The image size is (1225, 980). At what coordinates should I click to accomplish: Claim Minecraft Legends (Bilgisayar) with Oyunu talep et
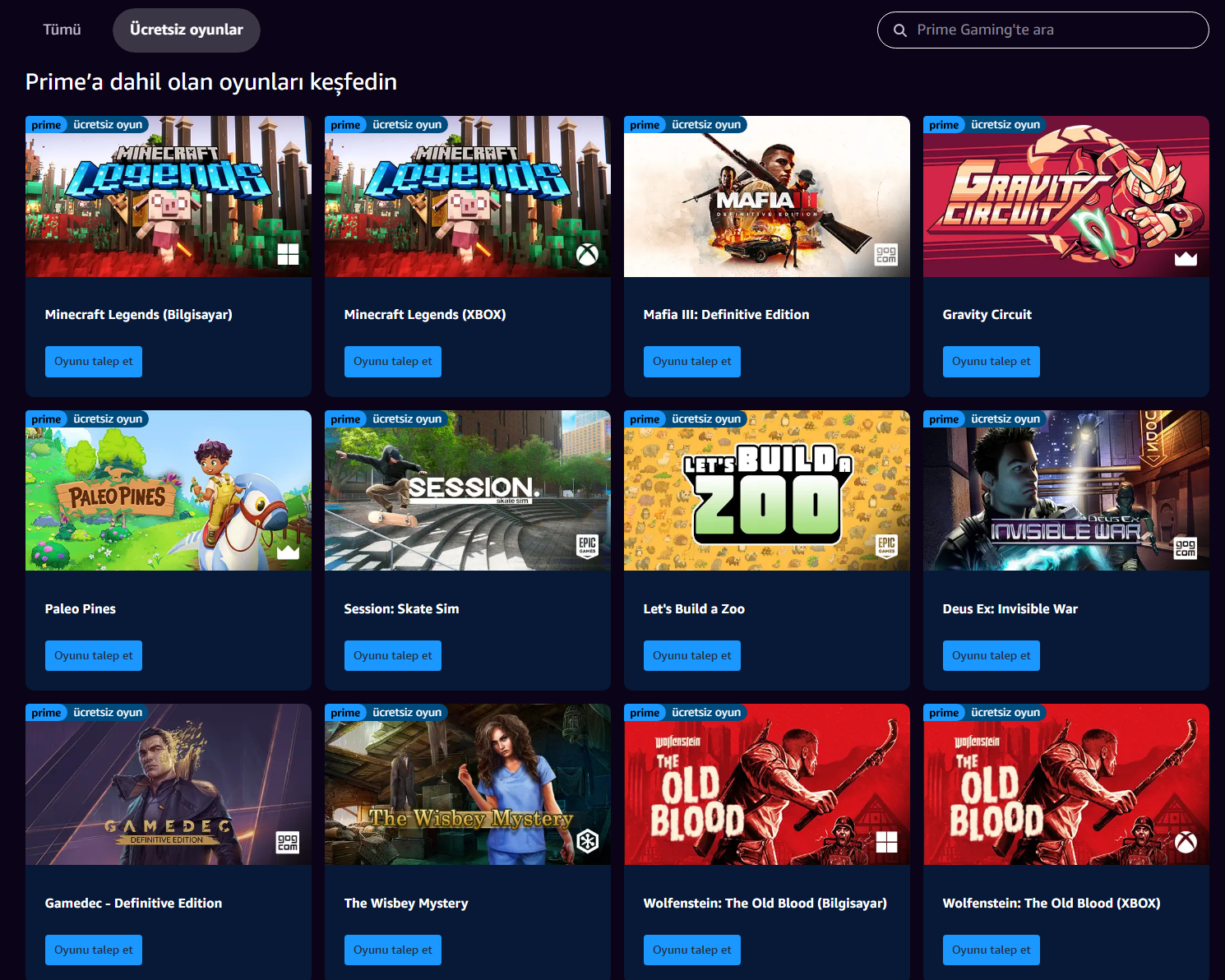(94, 362)
